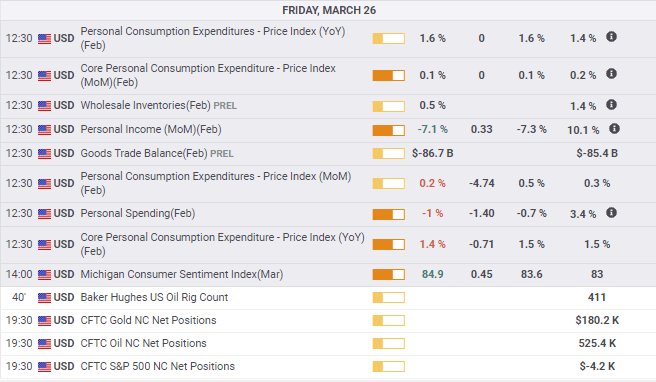Click volatility bar for Personal Income MoM
Image resolution: width=656 pixels, height=382 pixels.
click(389, 131)
